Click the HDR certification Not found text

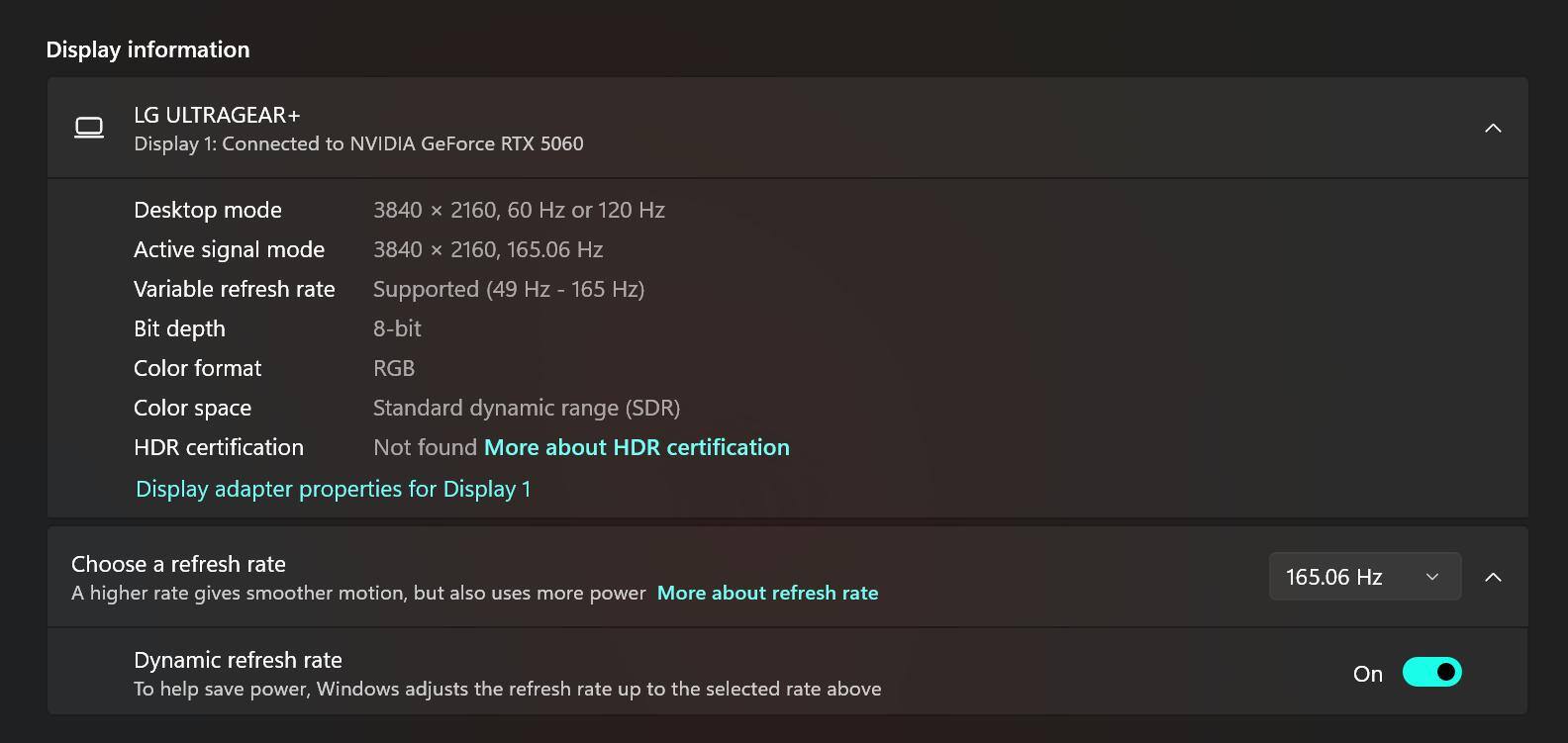(x=425, y=447)
